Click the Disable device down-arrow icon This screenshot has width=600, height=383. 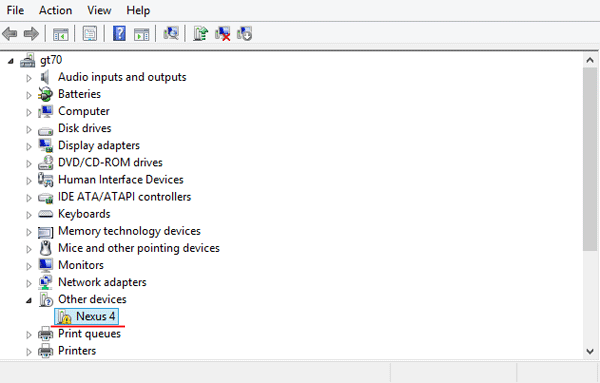(x=245, y=34)
